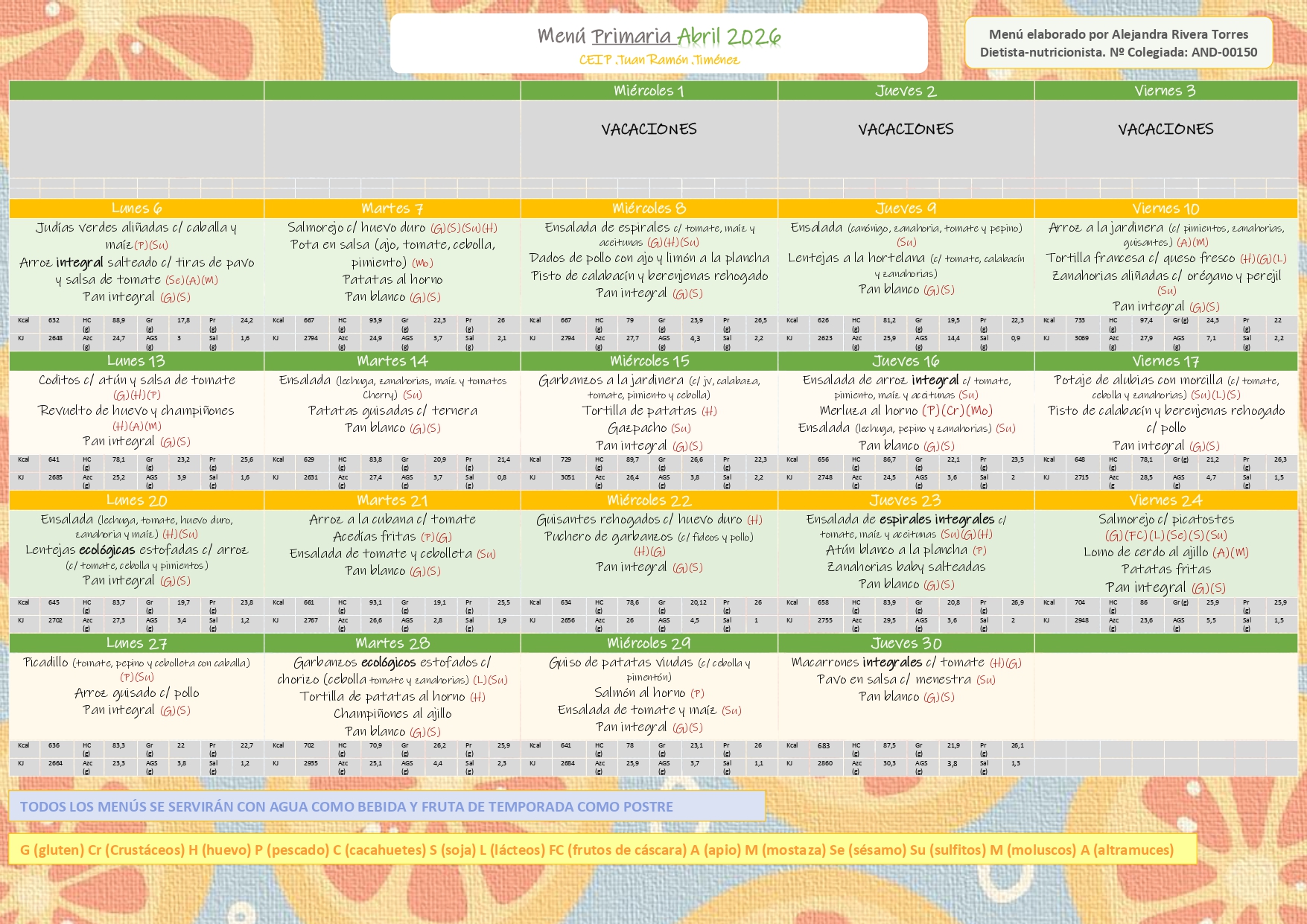Select 'Revuelto de huevo y champiñones' on Lunes 13
The height and width of the screenshot is (924, 1307).
[x=136, y=410]
